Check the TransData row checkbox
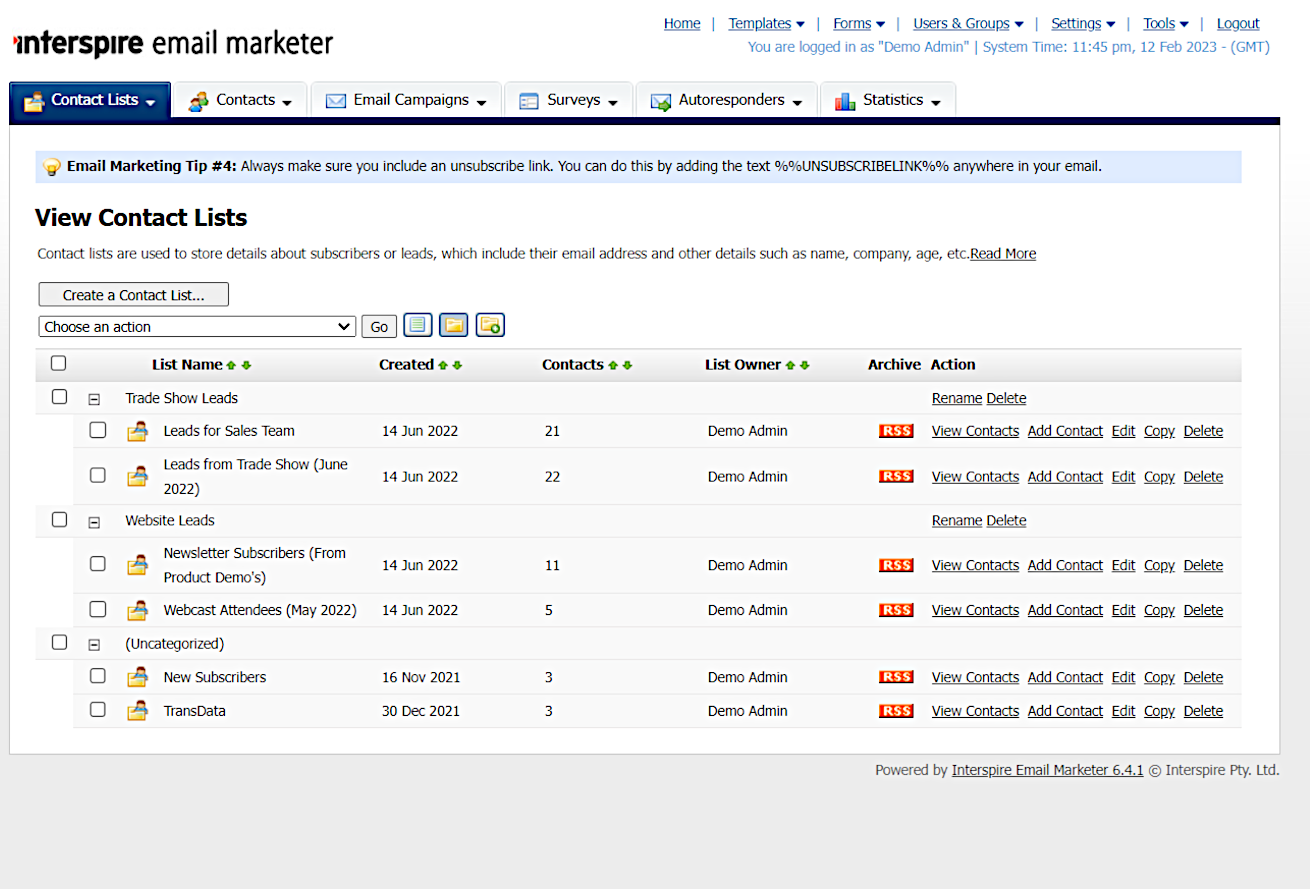The height and width of the screenshot is (889, 1310). (97, 709)
